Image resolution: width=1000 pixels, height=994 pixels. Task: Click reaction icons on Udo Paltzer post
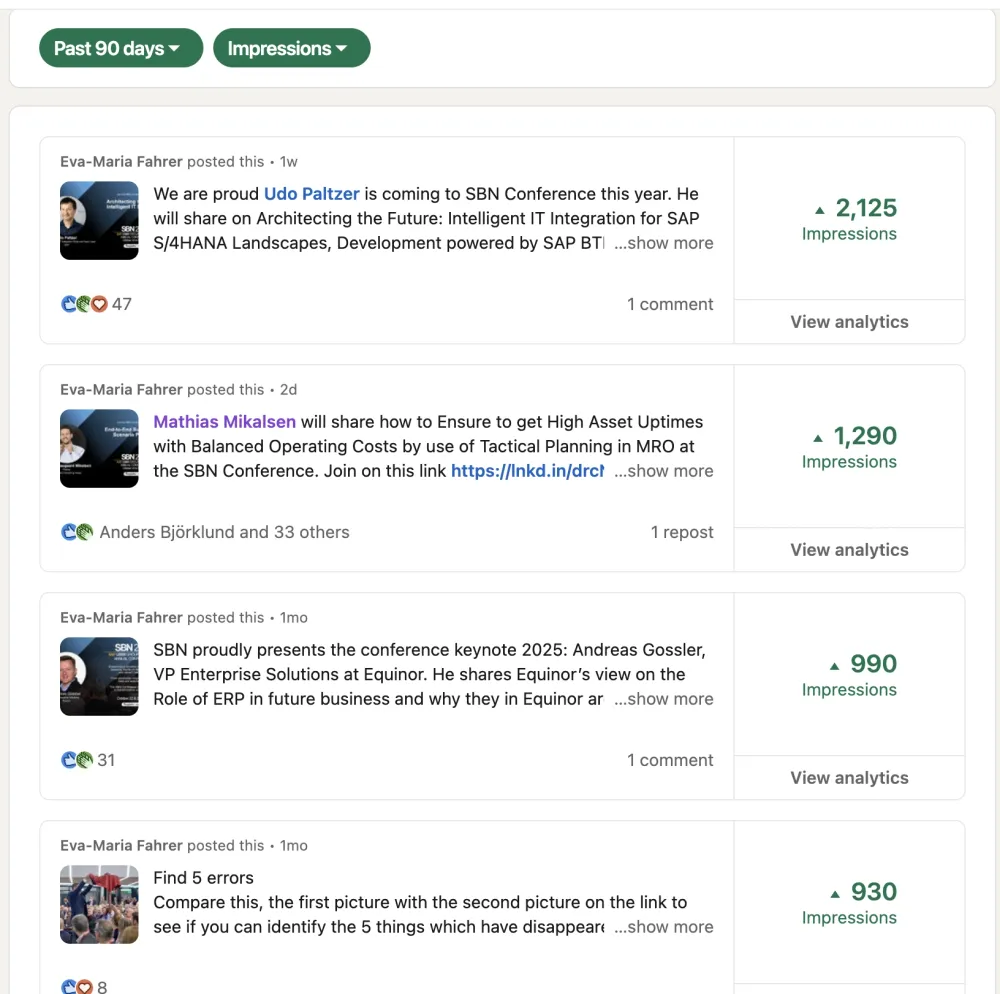pos(84,304)
